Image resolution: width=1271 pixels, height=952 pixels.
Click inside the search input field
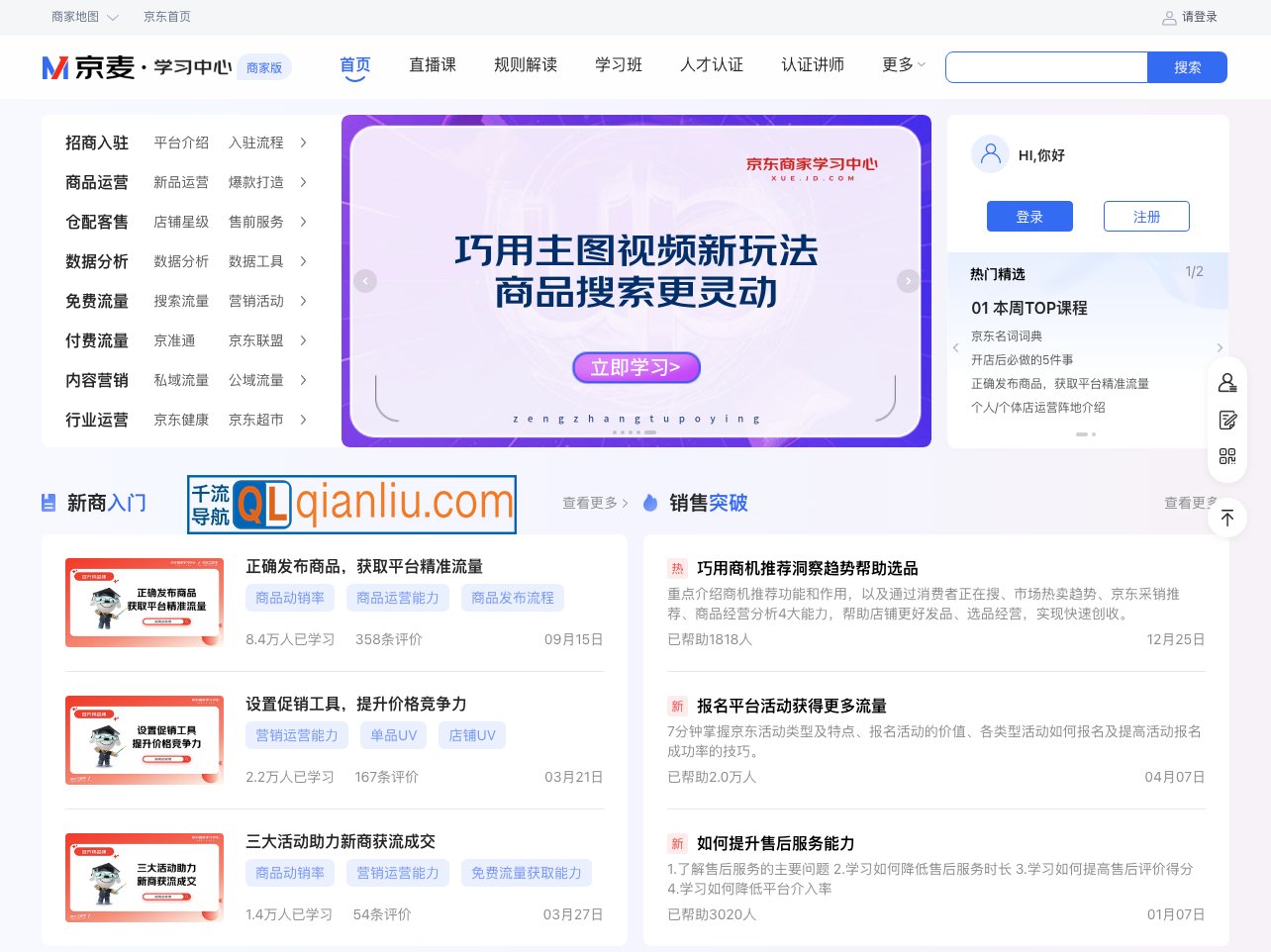click(1046, 67)
